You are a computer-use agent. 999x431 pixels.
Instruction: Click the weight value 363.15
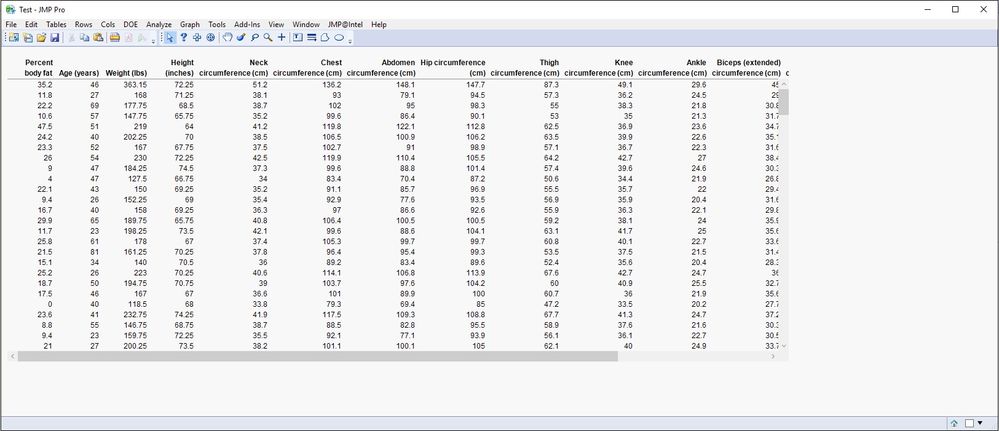pyautogui.click(x=135, y=84)
